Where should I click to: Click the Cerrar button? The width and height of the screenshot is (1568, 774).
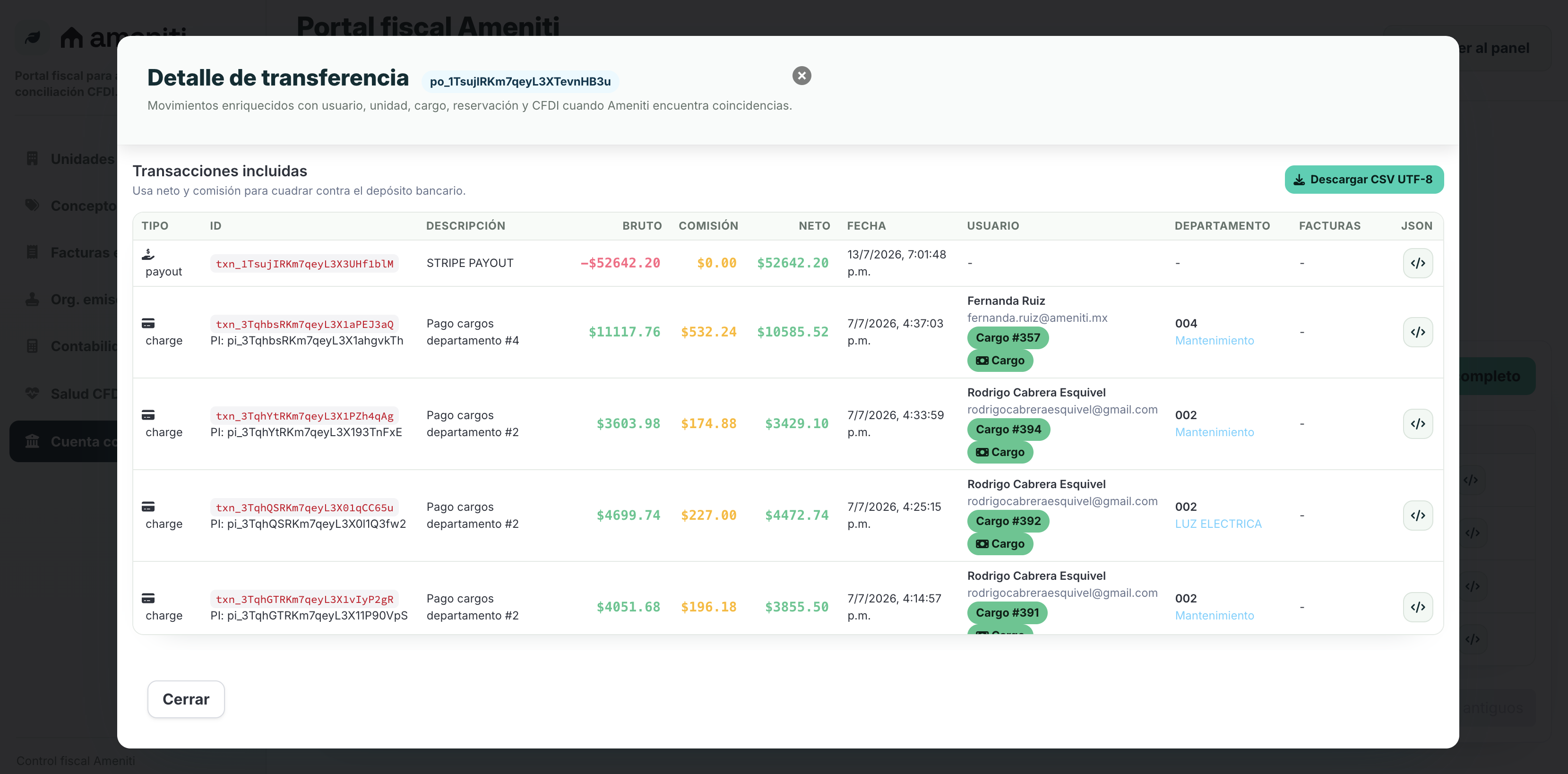pyautogui.click(x=186, y=699)
